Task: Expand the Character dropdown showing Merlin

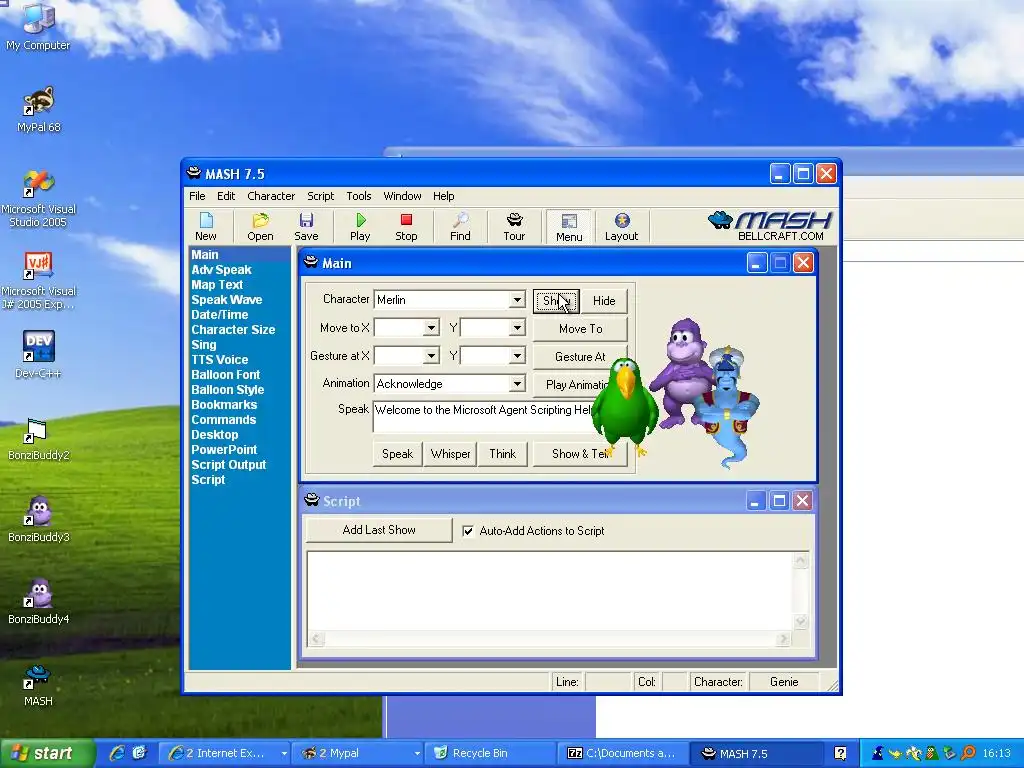Action: click(x=517, y=300)
